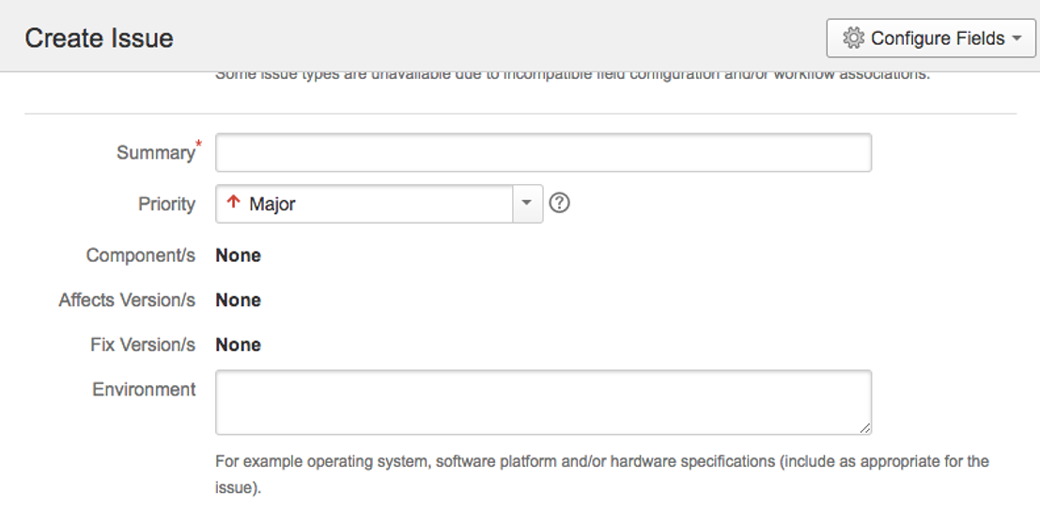The width and height of the screenshot is (1040, 510).
Task: Click the Summary field label
Action: 155,153
